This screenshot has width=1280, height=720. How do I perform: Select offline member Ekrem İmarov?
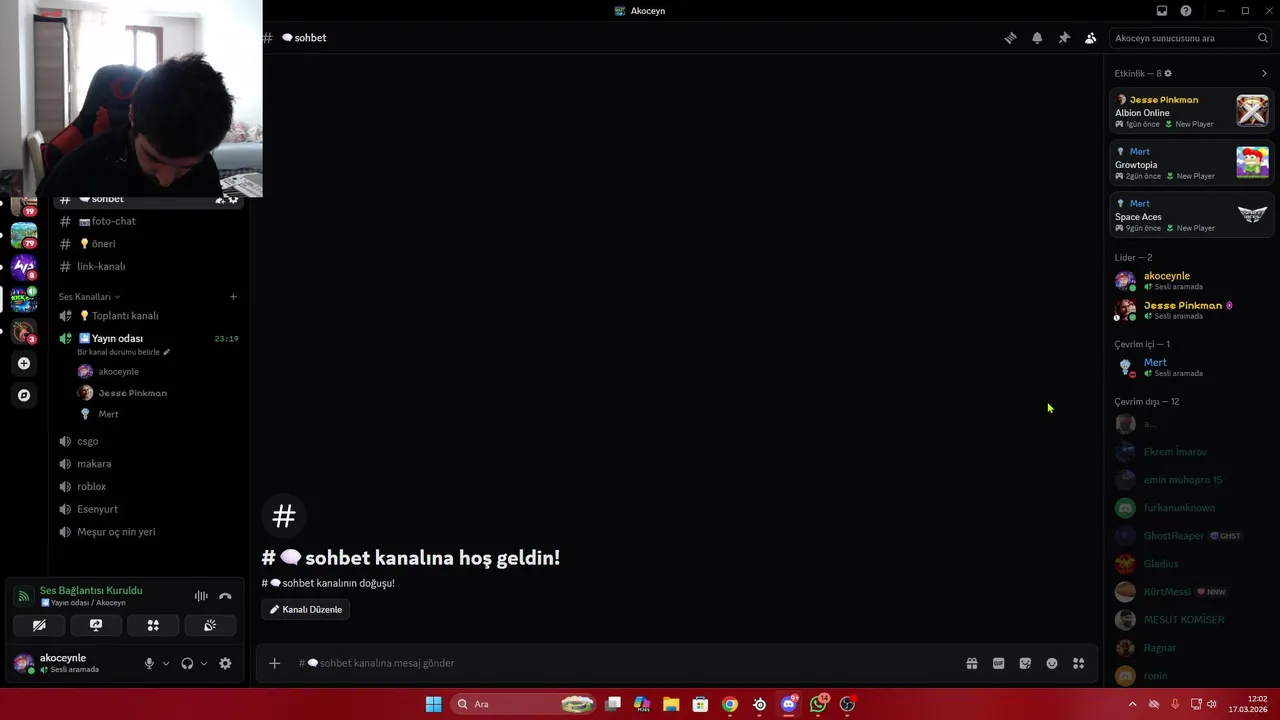1191,452
